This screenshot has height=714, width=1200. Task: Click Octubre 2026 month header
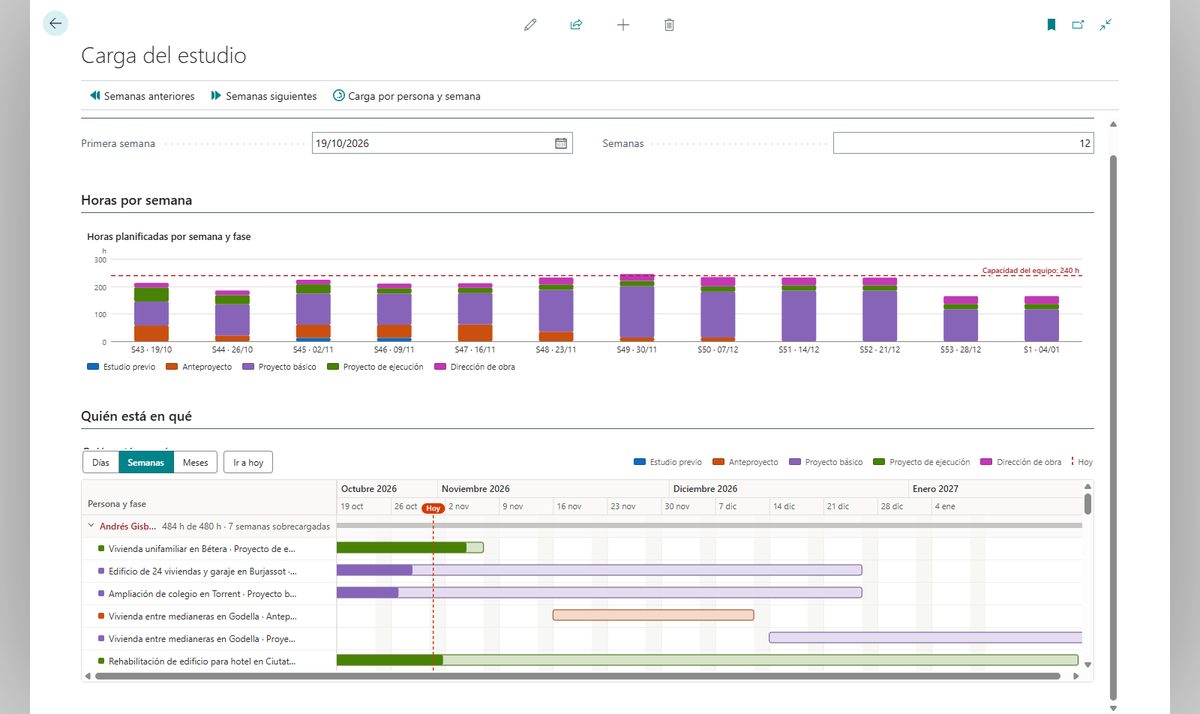click(369, 489)
